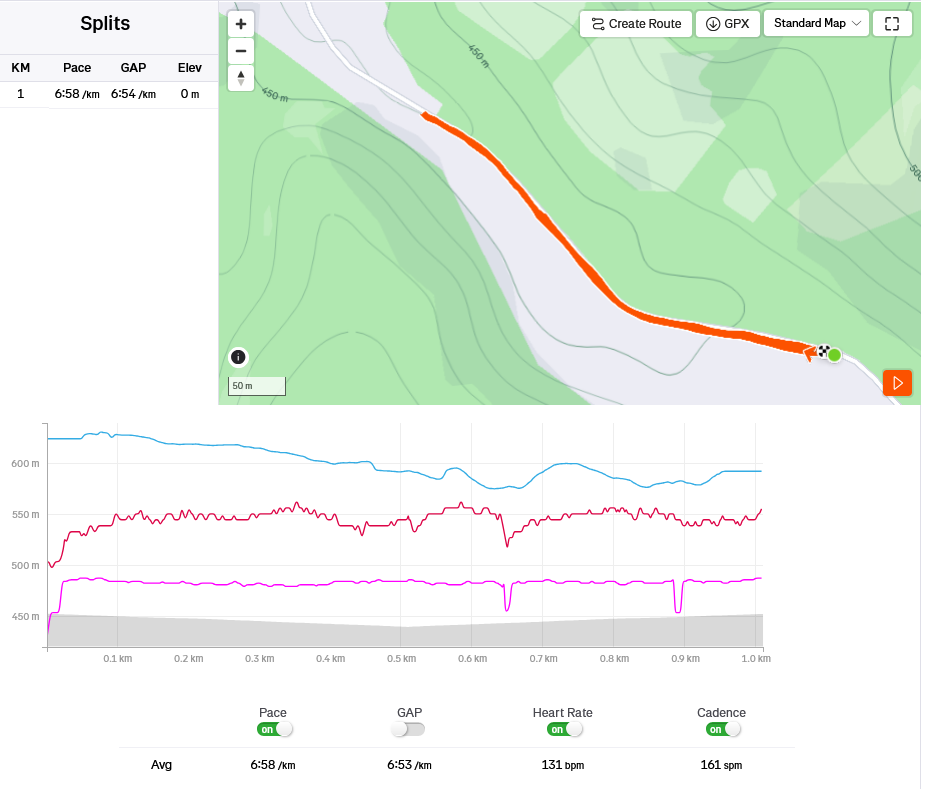Turn off the Pace chart toggle
942x789 pixels.
pyautogui.click(x=275, y=729)
